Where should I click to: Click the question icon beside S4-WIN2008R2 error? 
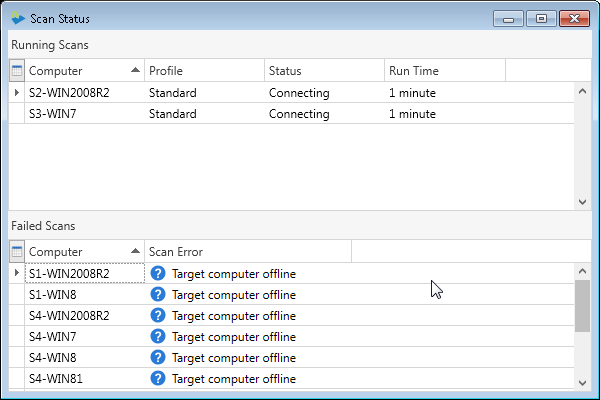(158, 315)
